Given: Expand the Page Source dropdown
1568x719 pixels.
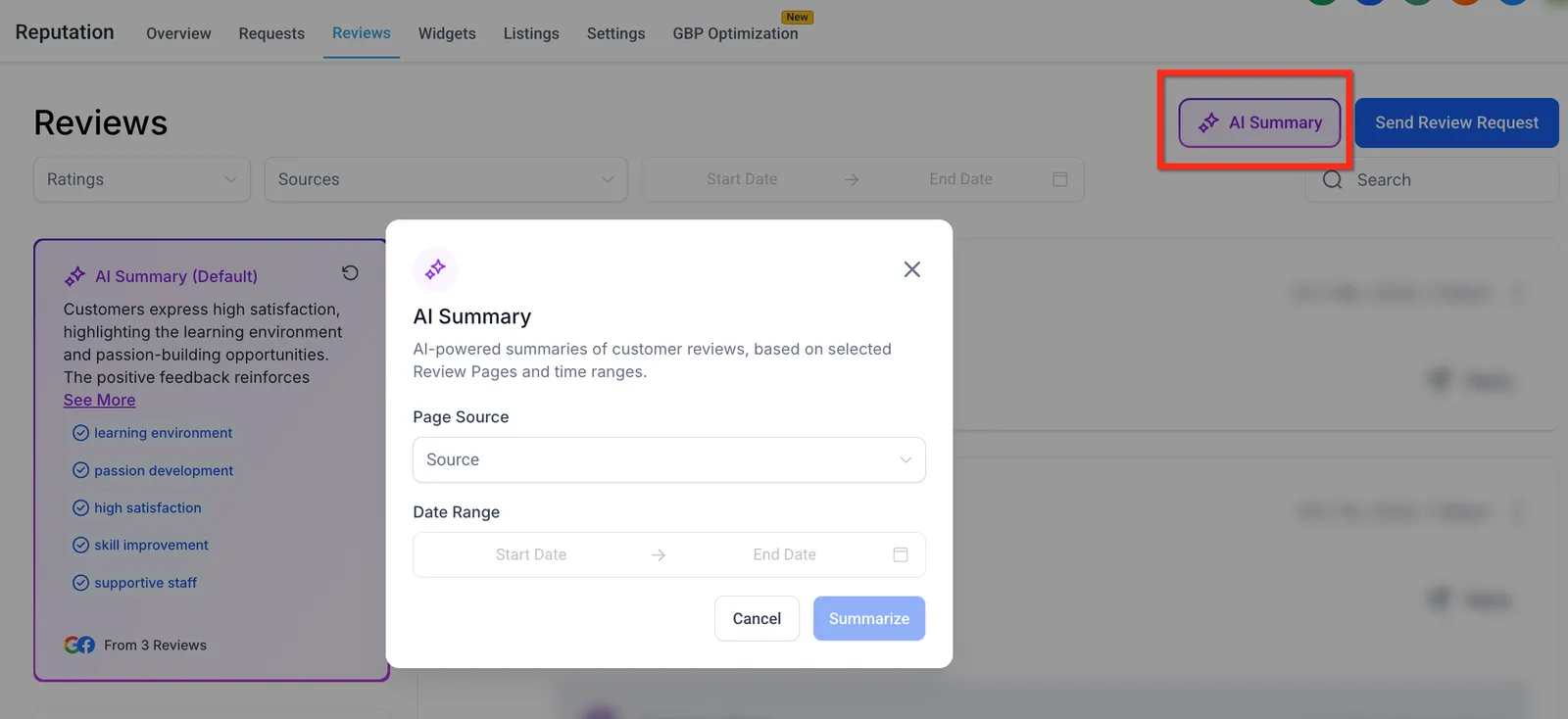Looking at the screenshot, I should 668,459.
